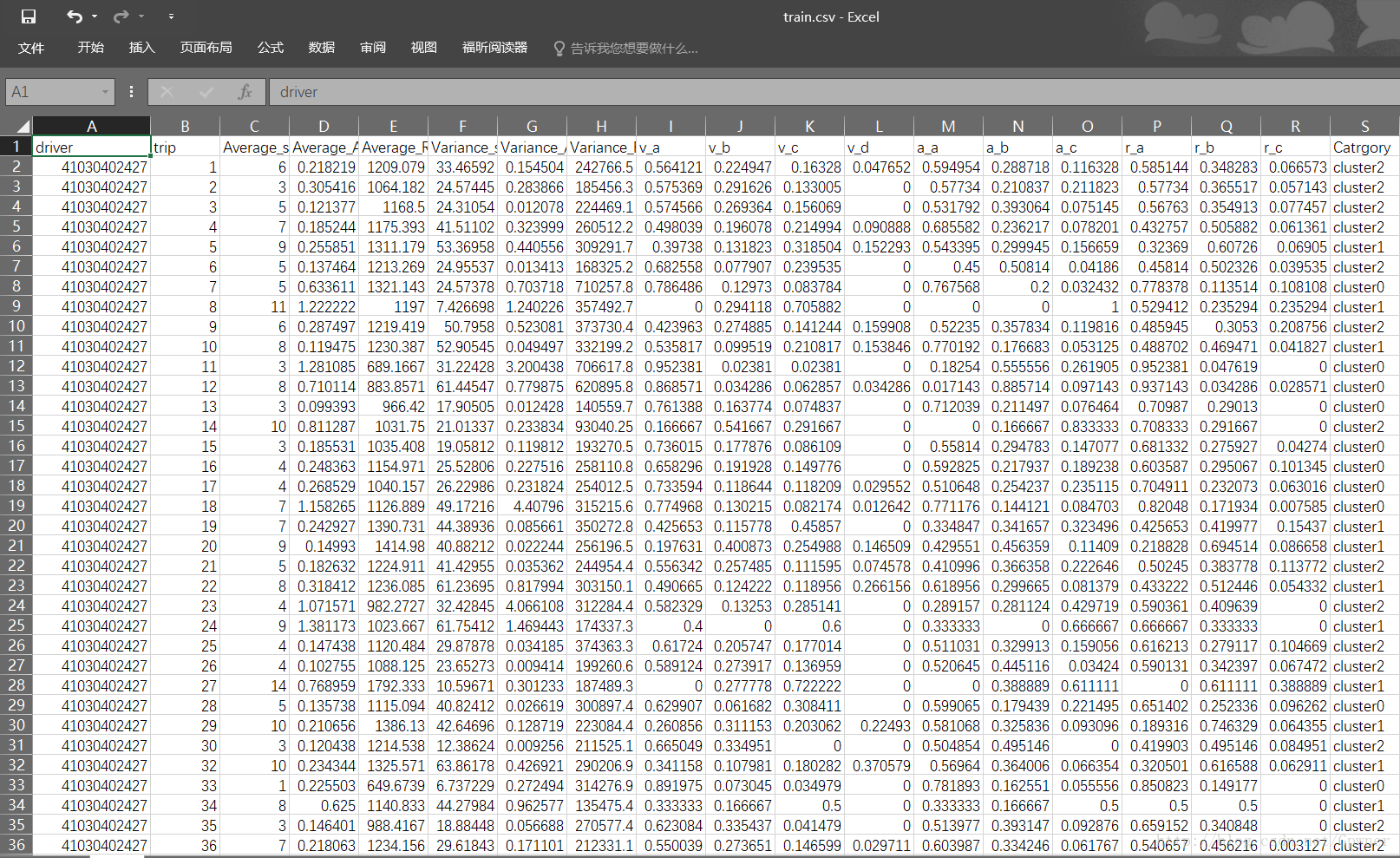Screen dimensions: 1400x858
Task: Click cell with value 1414.98
Action: 393,546
